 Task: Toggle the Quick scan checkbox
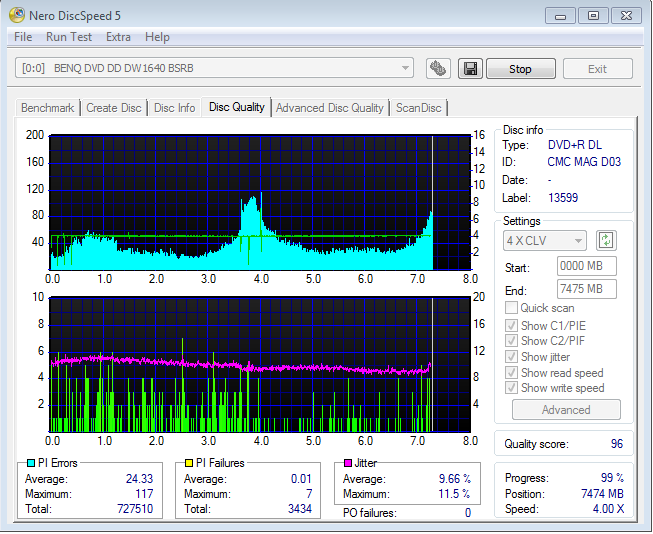[511, 308]
